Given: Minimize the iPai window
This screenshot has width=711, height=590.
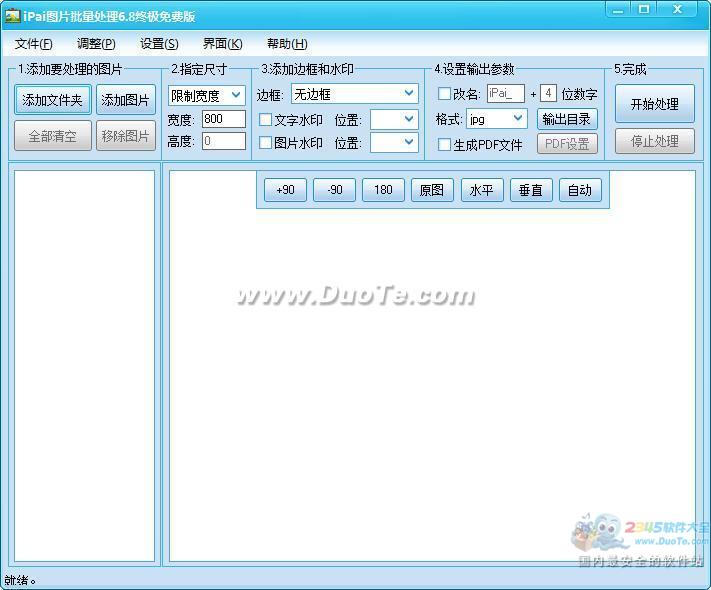Looking at the screenshot, I should click(x=618, y=10).
